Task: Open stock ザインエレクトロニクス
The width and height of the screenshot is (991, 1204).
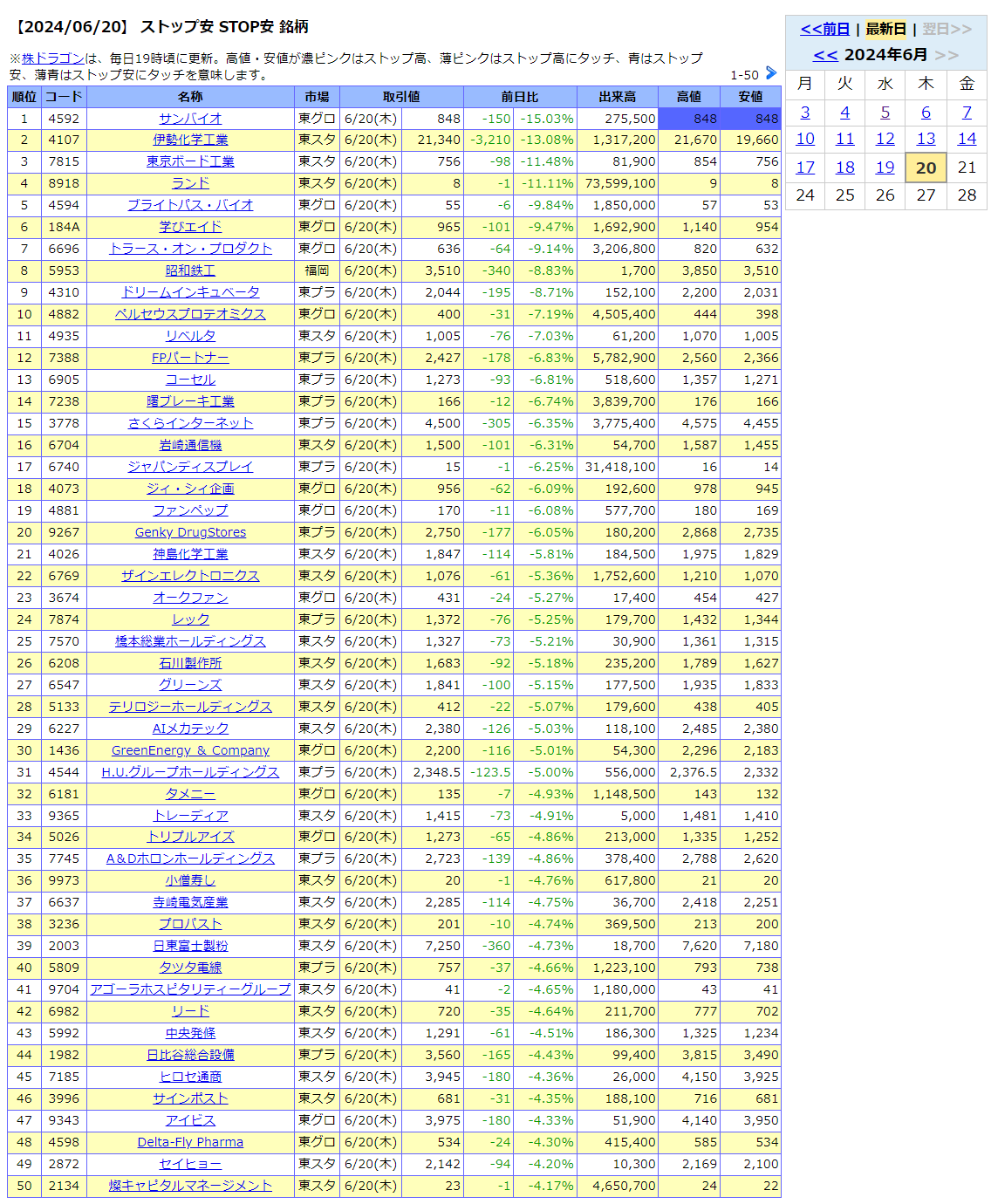Action: (x=190, y=577)
